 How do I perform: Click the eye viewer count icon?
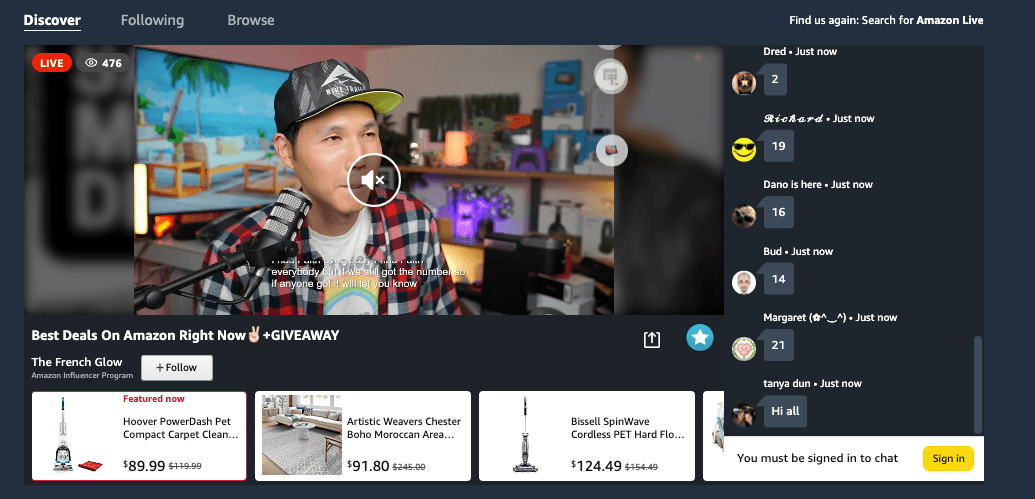pos(92,63)
